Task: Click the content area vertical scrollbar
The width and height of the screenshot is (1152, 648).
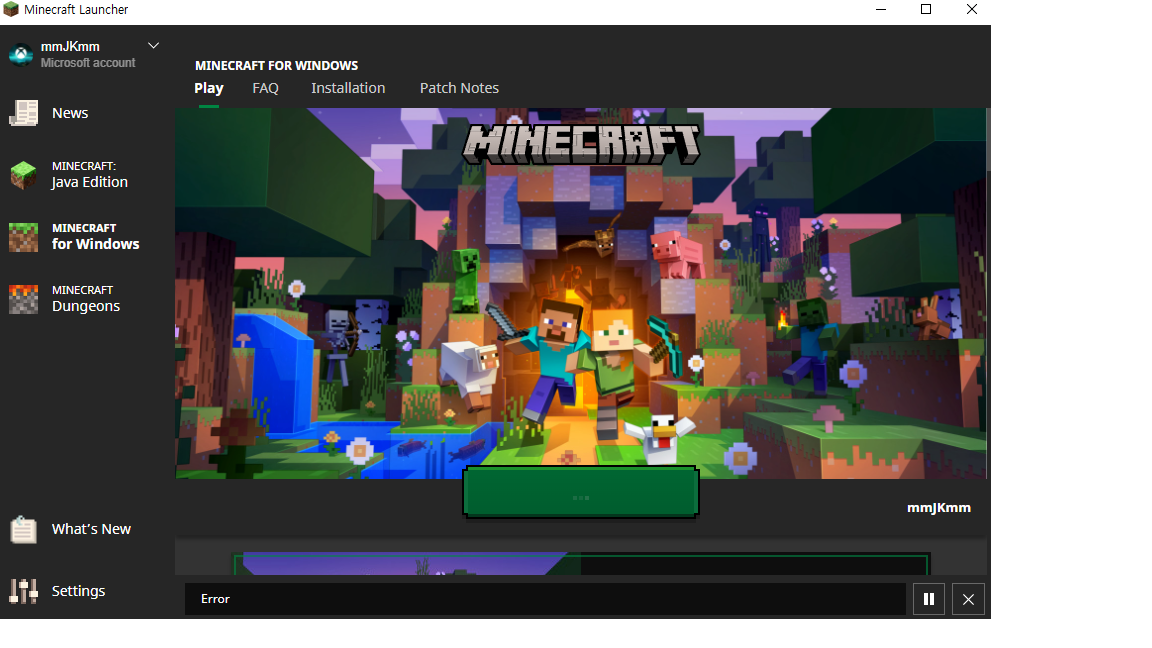Action: click(x=988, y=140)
